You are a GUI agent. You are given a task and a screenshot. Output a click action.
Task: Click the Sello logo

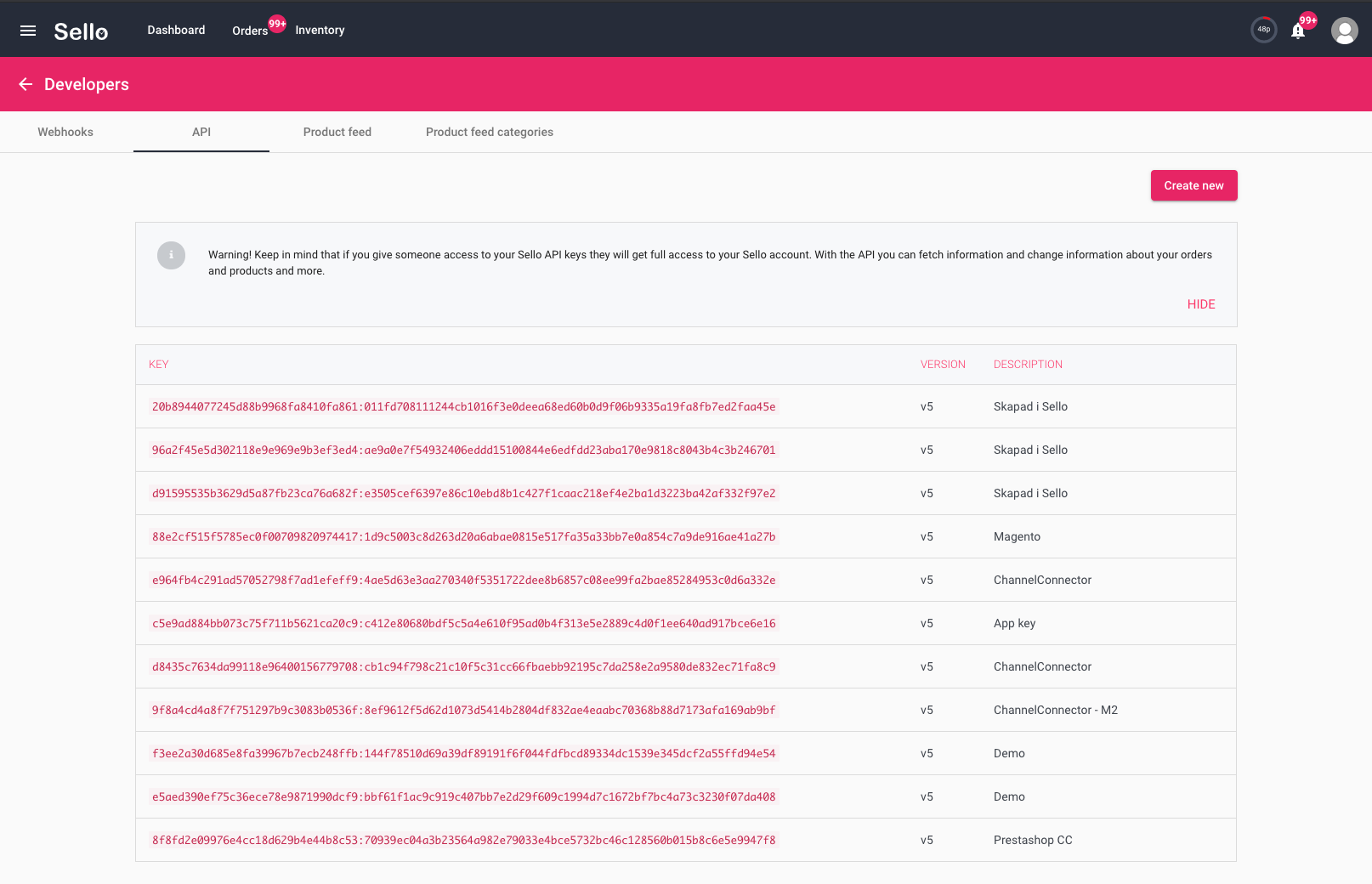[81, 31]
